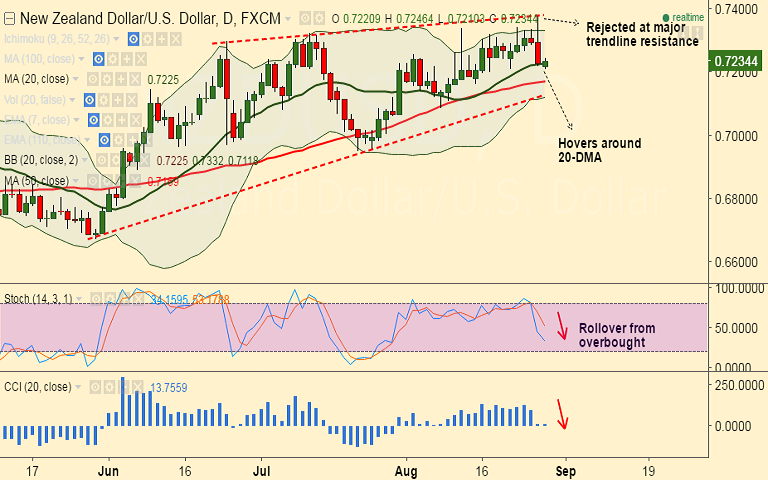Viewport: 768px width, 482px height.
Task: Show the hidden Ichimoku indicator
Action: (x=133, y=39)
